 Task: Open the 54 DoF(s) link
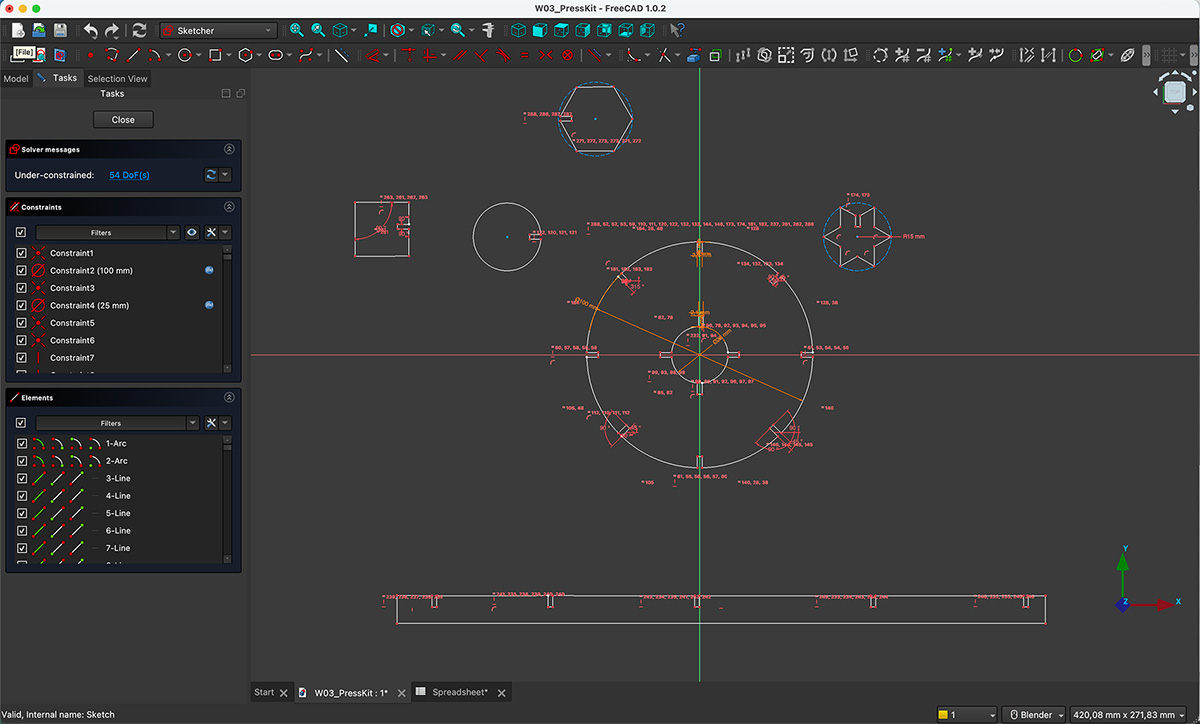click(x=127, y=173)
